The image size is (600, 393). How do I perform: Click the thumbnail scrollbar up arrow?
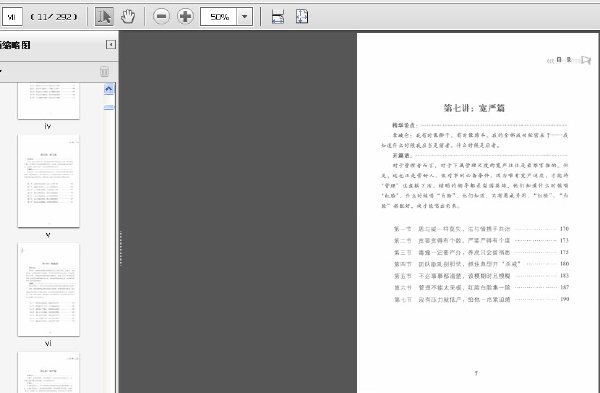pos(109,89)
